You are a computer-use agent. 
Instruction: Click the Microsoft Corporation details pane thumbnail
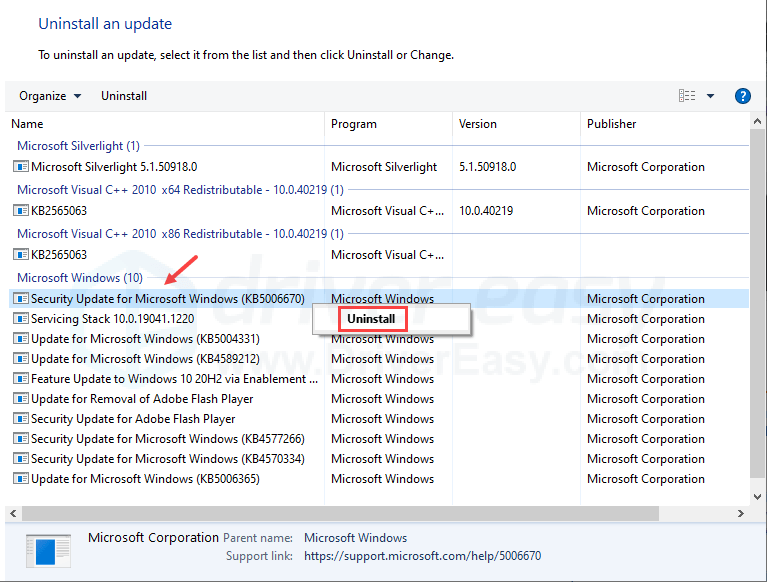(49, 552)
